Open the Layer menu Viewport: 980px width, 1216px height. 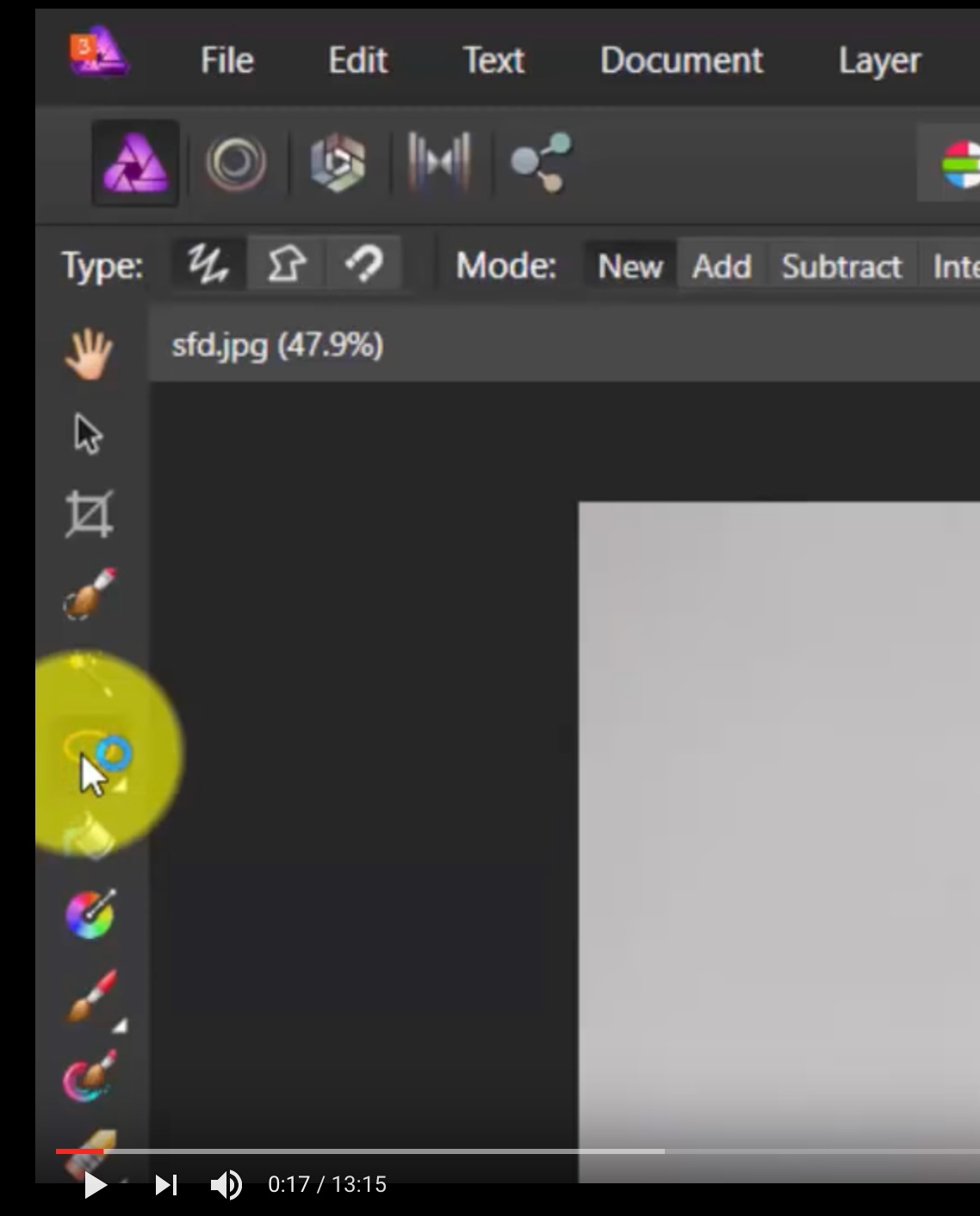tap(878, 60)
